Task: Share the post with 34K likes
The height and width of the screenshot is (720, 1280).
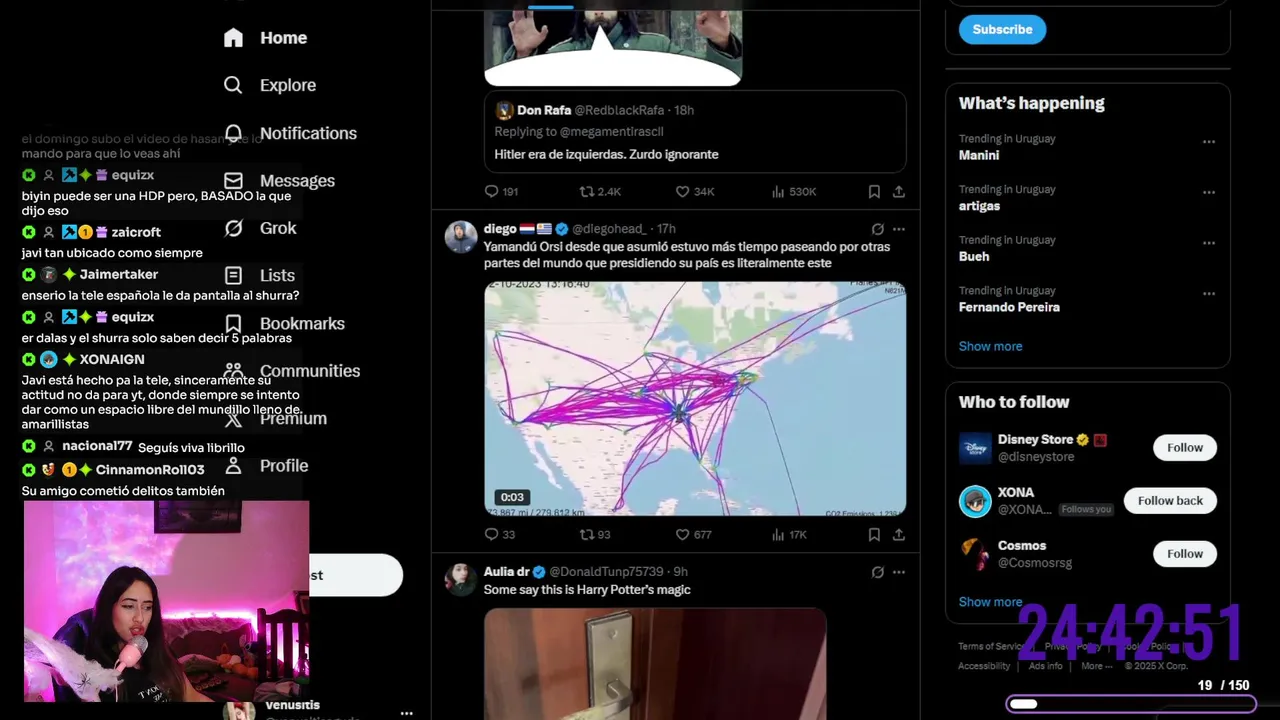Action: (899, 191)
